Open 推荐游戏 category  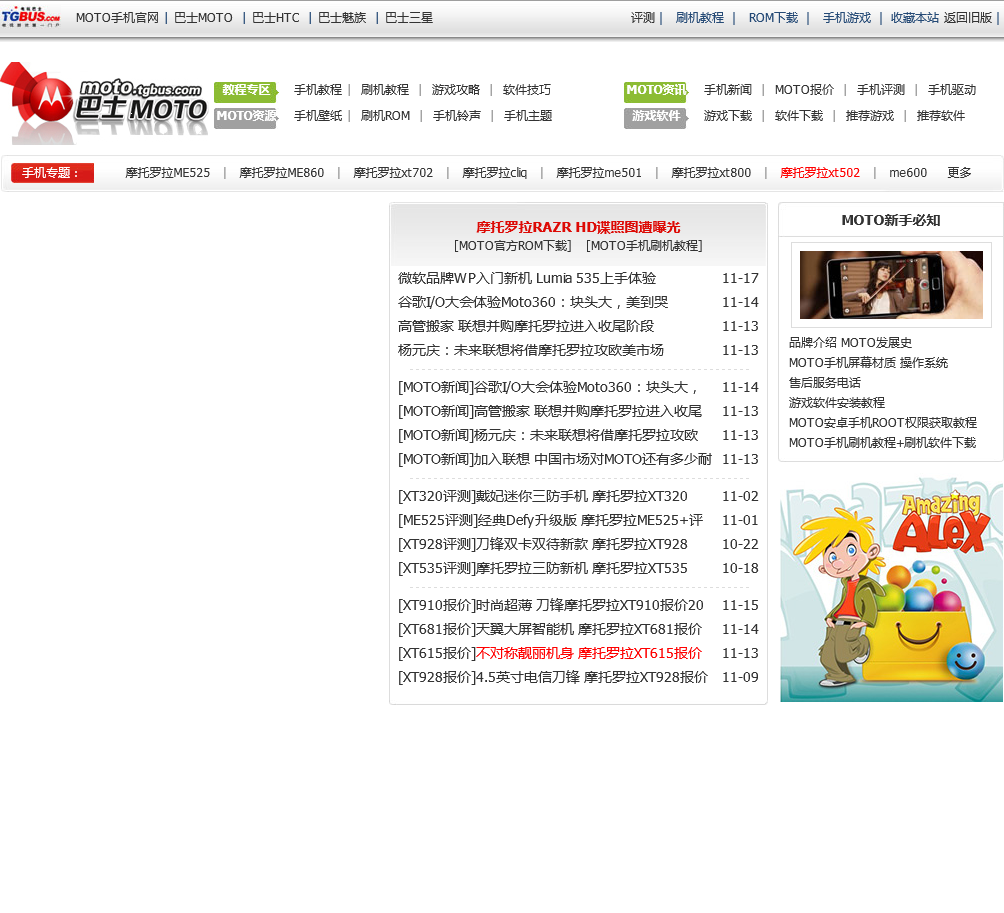(x=870, y=116)
